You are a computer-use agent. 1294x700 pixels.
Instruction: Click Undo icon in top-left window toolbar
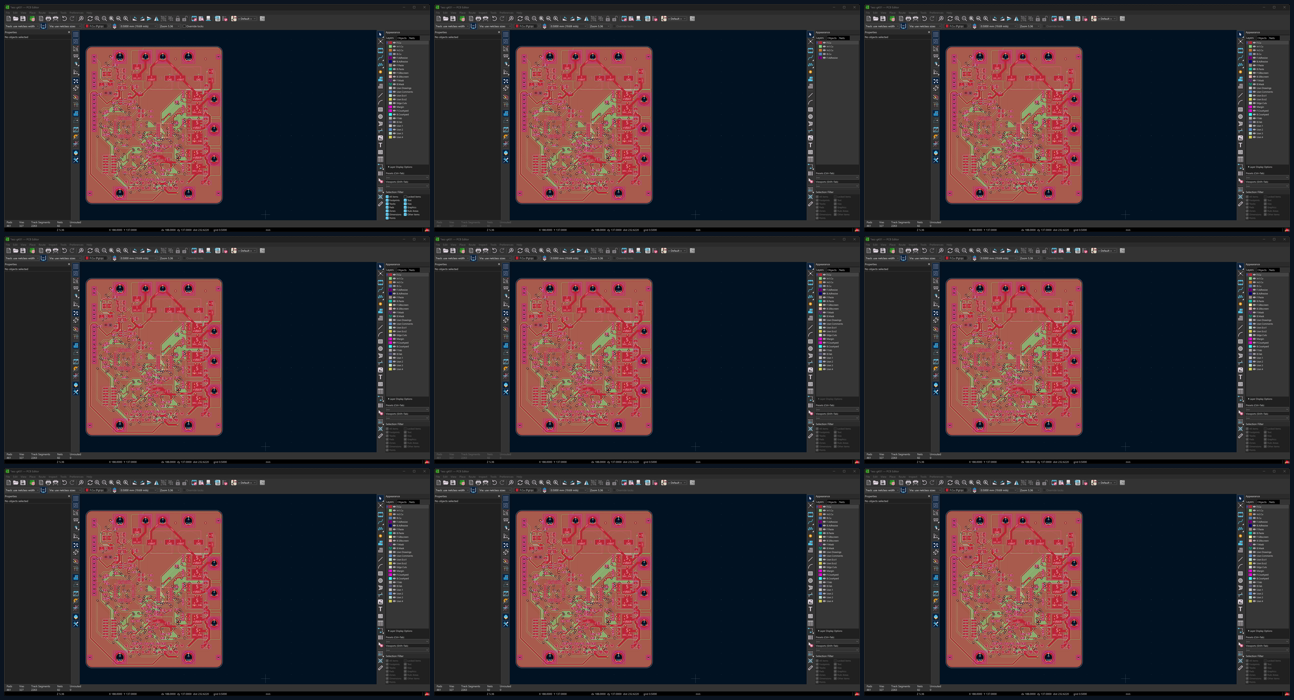(x=64, y=19)
